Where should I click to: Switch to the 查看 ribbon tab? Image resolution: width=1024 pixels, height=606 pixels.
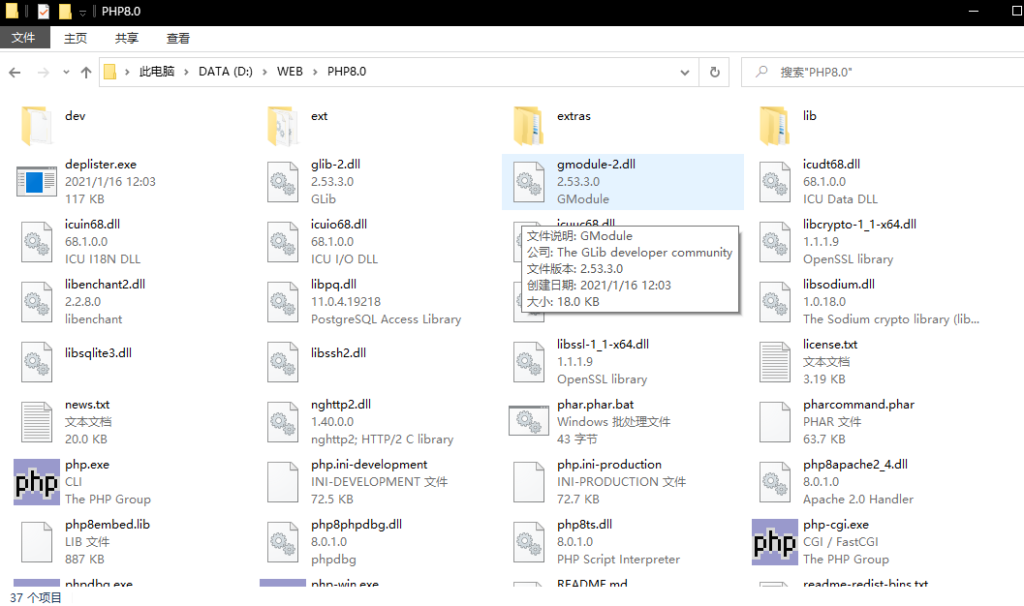(178, 39)
